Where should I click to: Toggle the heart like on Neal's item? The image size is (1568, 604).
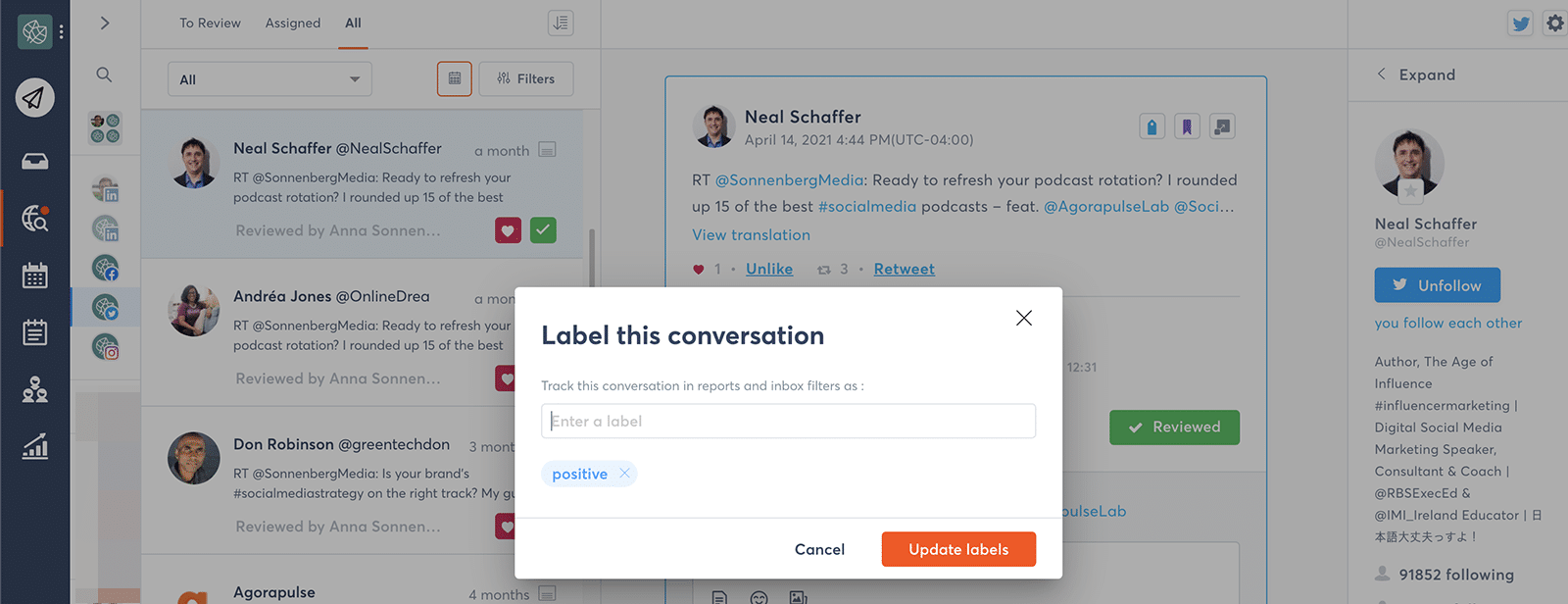pyautogui.click(x=508, y=230)
